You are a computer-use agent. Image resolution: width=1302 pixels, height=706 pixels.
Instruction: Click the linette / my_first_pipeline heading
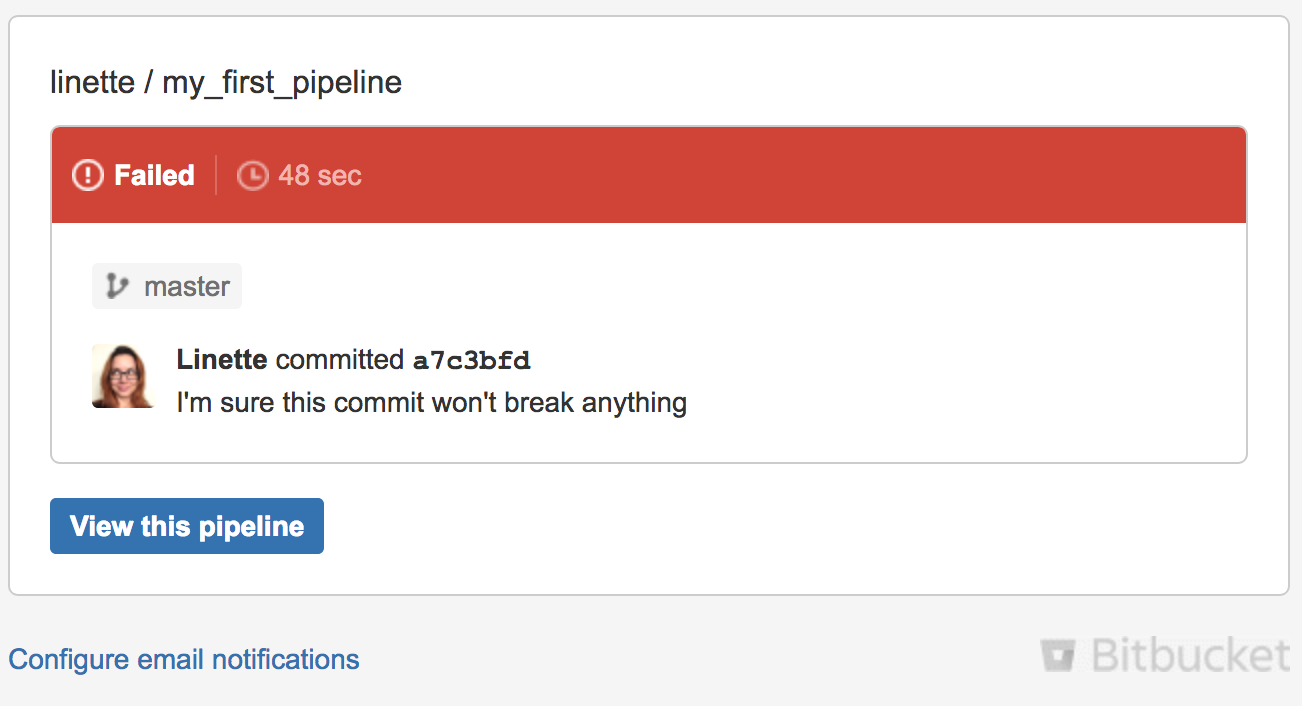pyautogui.click(x=226, y=82)
